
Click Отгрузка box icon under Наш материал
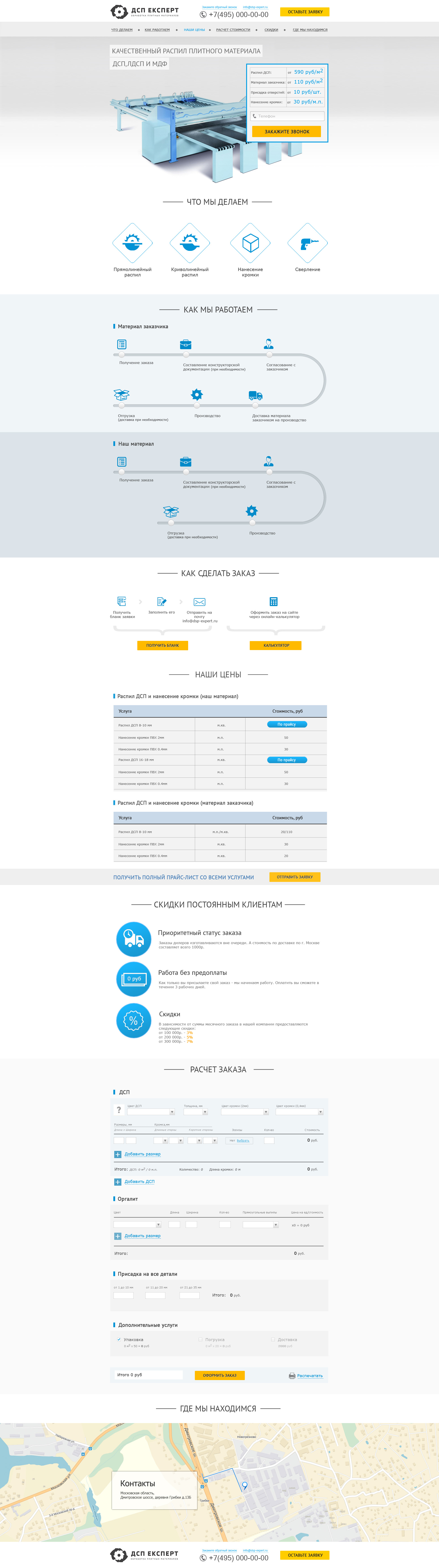point(171,512)
